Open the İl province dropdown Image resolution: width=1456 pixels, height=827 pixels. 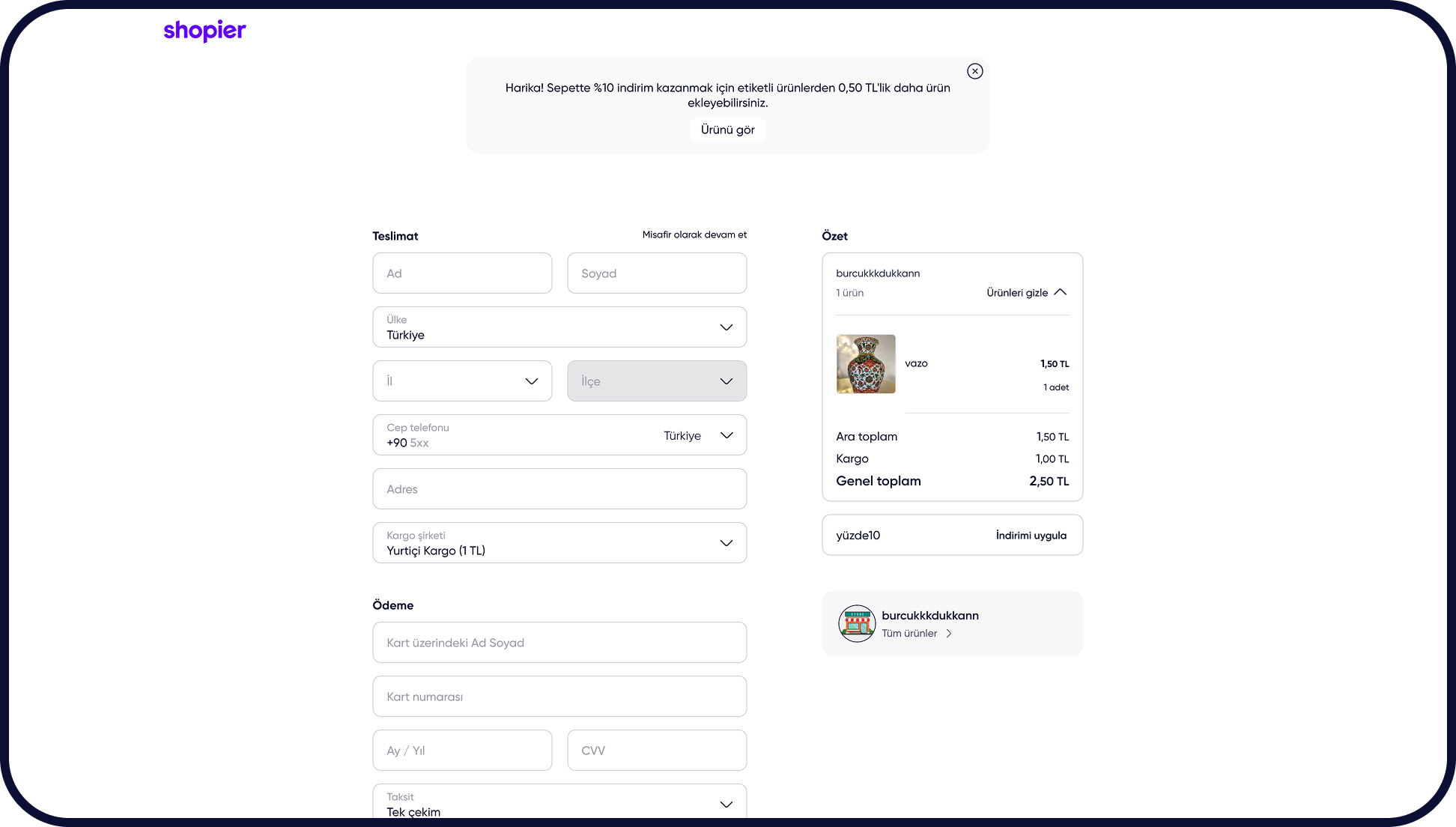(462, 381)
